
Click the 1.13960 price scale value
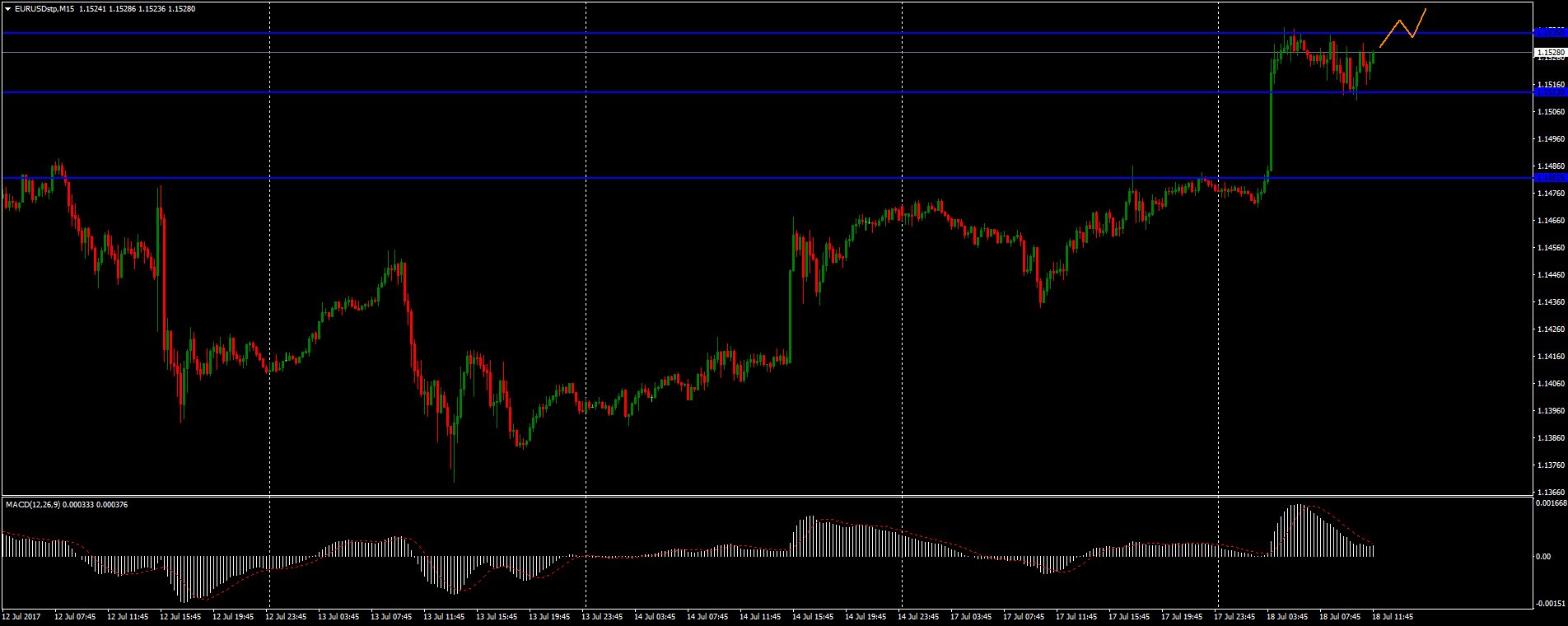pos(1551,411)
